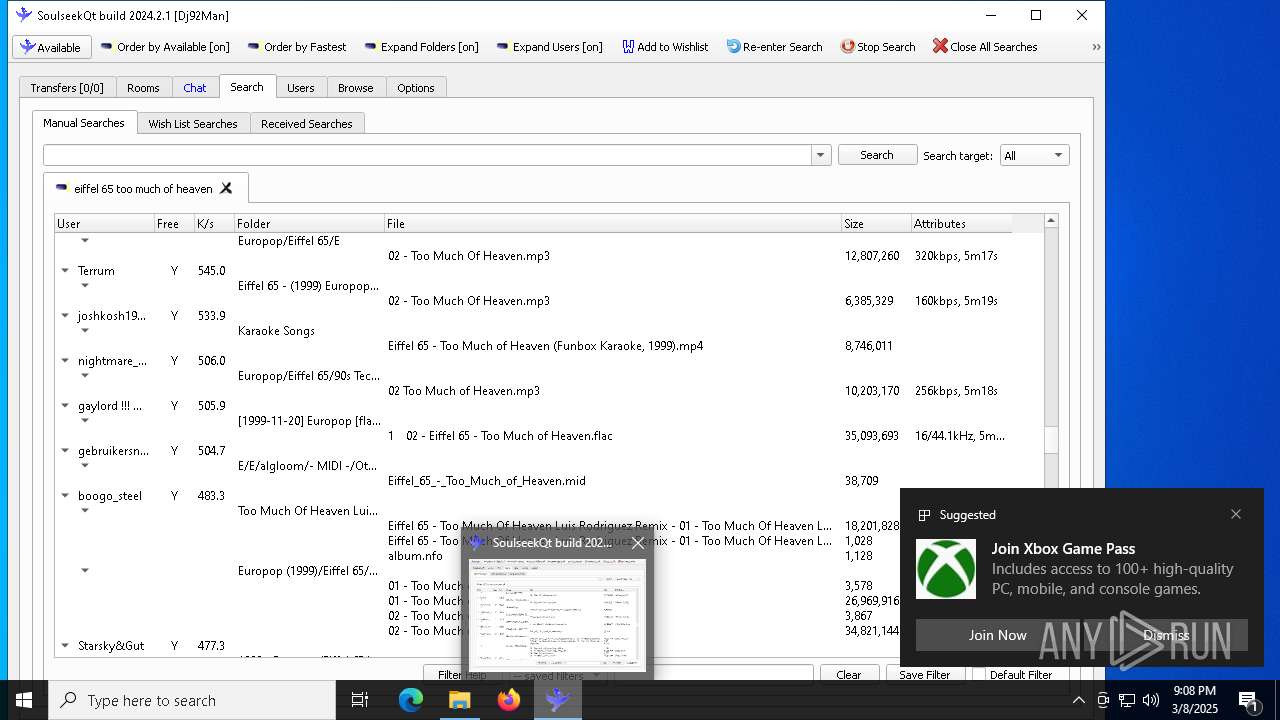Collapse the boogo_steel user row
1280x720 pixels.
65,496
